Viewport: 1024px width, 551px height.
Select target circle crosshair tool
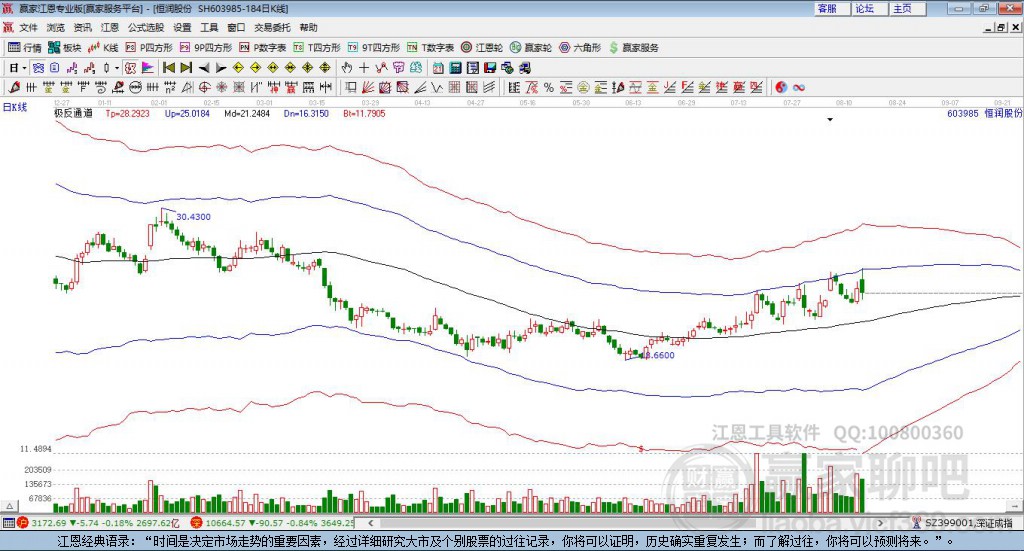pos(204,87)
